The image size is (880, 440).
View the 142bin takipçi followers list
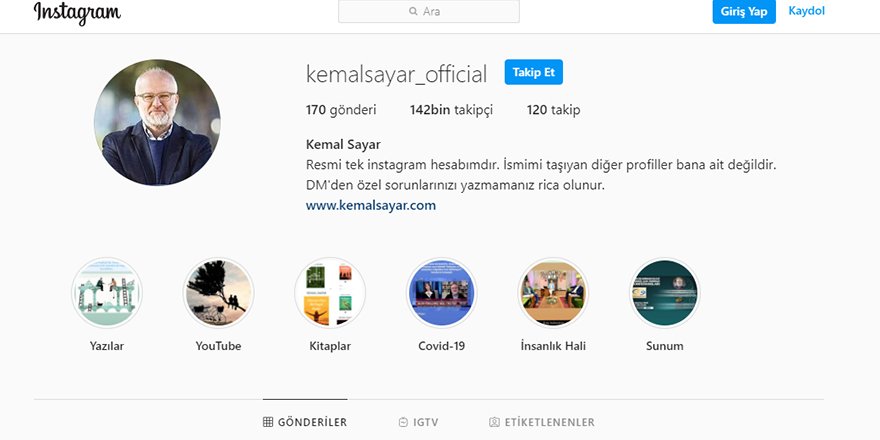[451, 110]
